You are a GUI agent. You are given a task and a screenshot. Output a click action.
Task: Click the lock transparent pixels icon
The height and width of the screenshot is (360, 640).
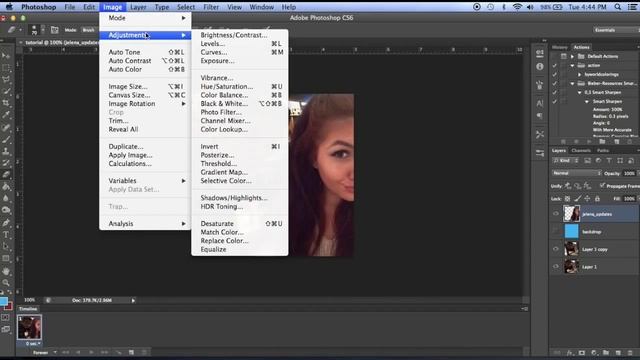click(567, 199)
